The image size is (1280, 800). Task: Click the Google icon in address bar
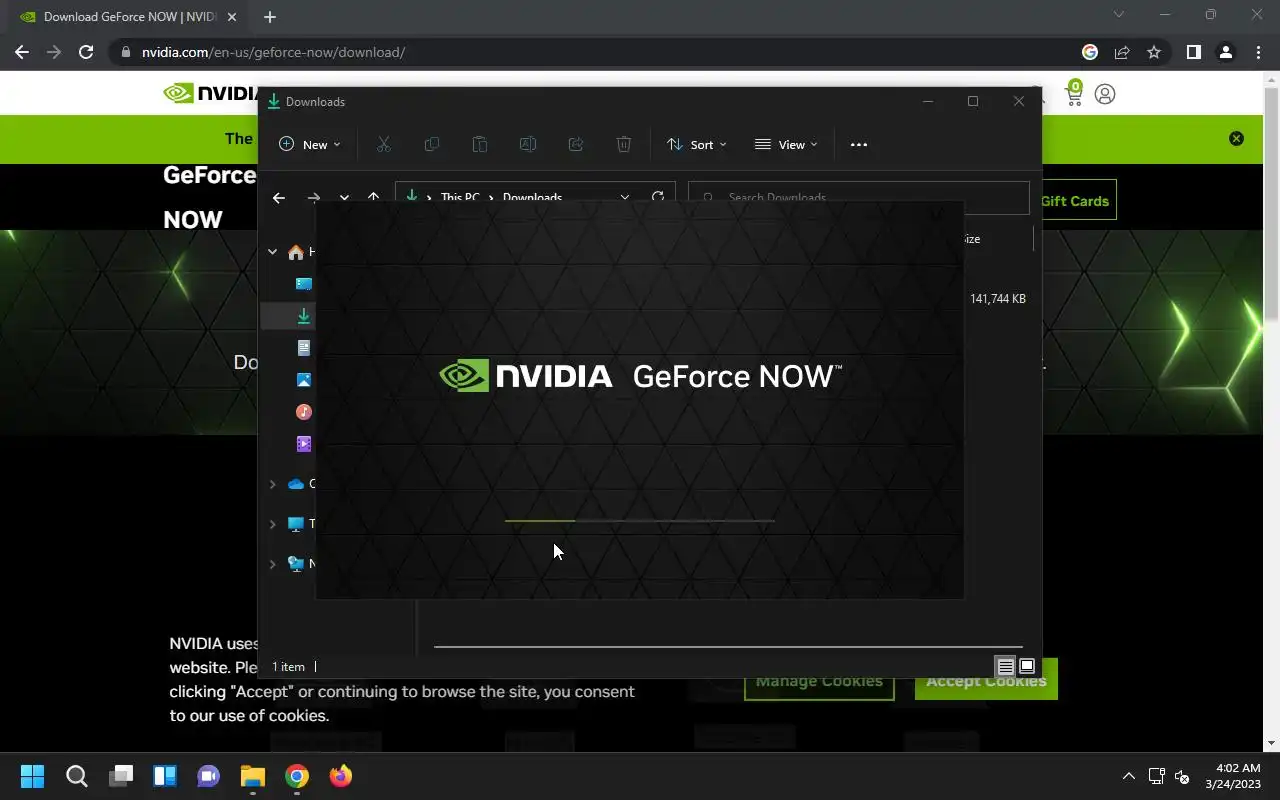pyautogui.click(x=1090, y=52)
